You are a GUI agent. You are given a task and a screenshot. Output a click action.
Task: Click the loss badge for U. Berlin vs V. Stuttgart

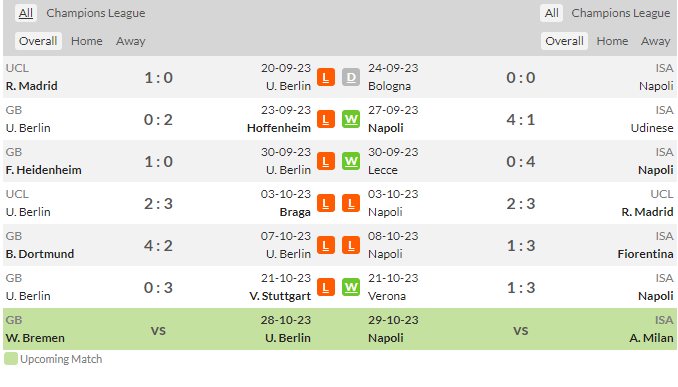[x=326, y=287]
